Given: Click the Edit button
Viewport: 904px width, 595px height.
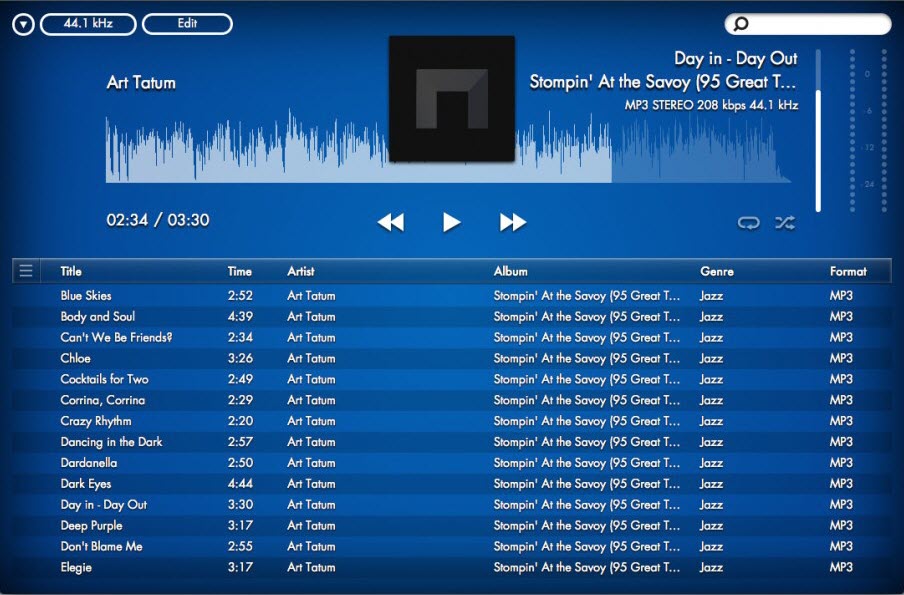Looking at the screenshot, I should pos(186,22).
